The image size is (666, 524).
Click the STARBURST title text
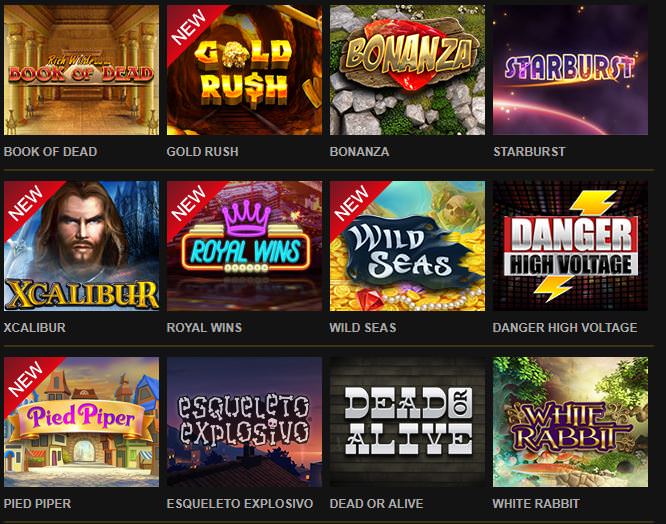[529, 152]
